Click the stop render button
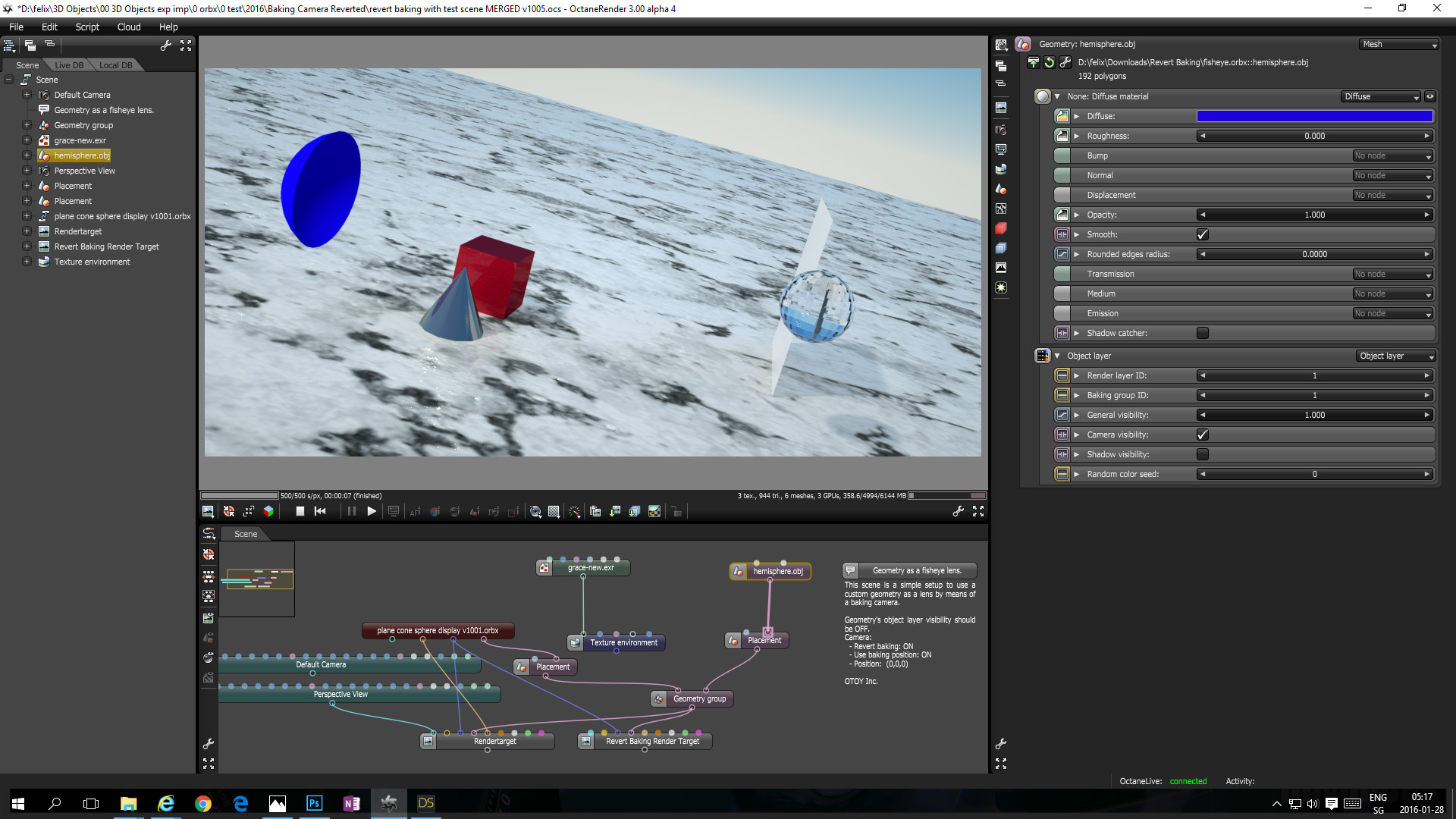Image resolution: width=1456 pixels, height=819 pixels. point(300,512)
